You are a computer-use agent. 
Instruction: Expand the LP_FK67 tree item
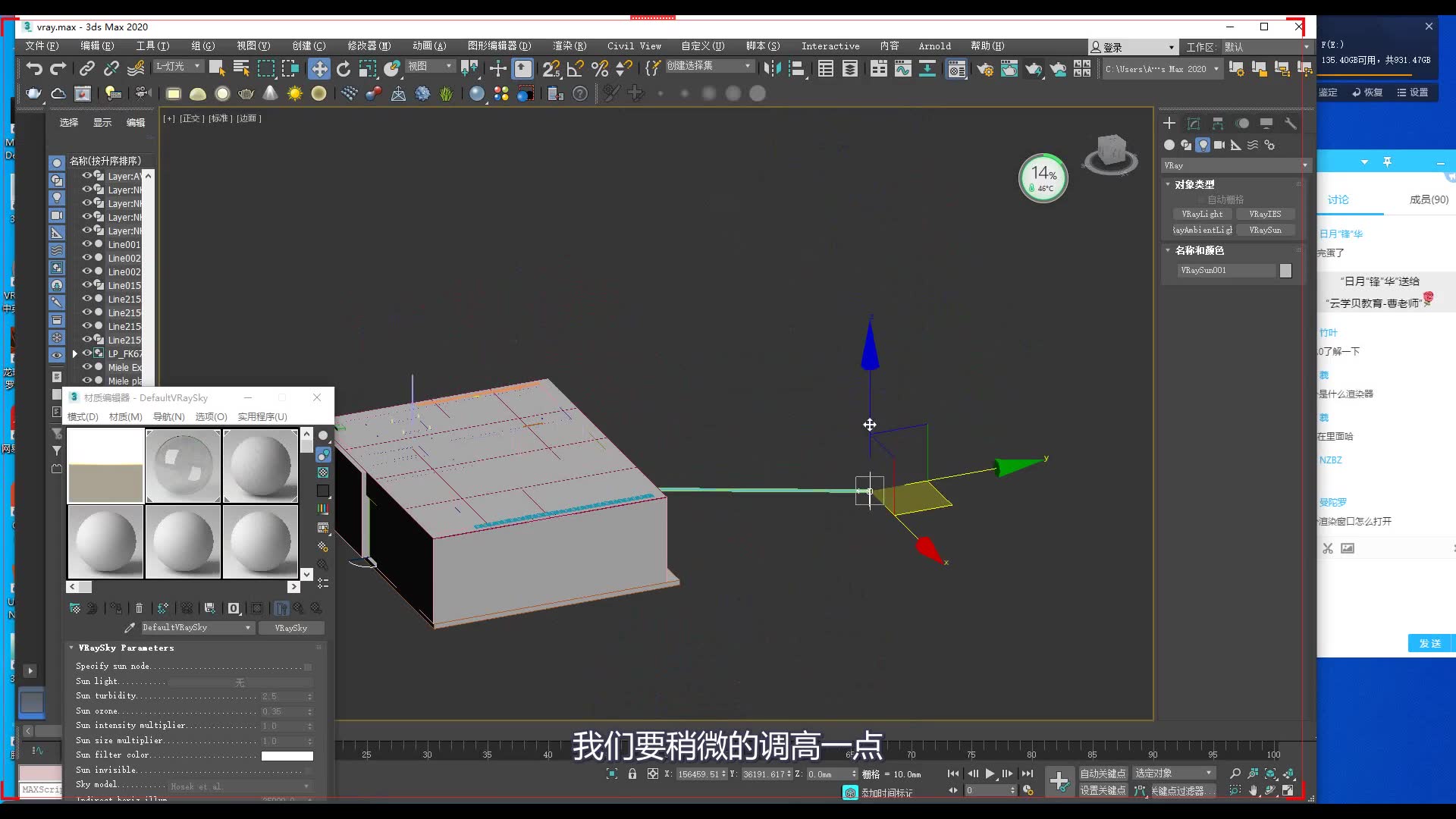click(74, 353)
